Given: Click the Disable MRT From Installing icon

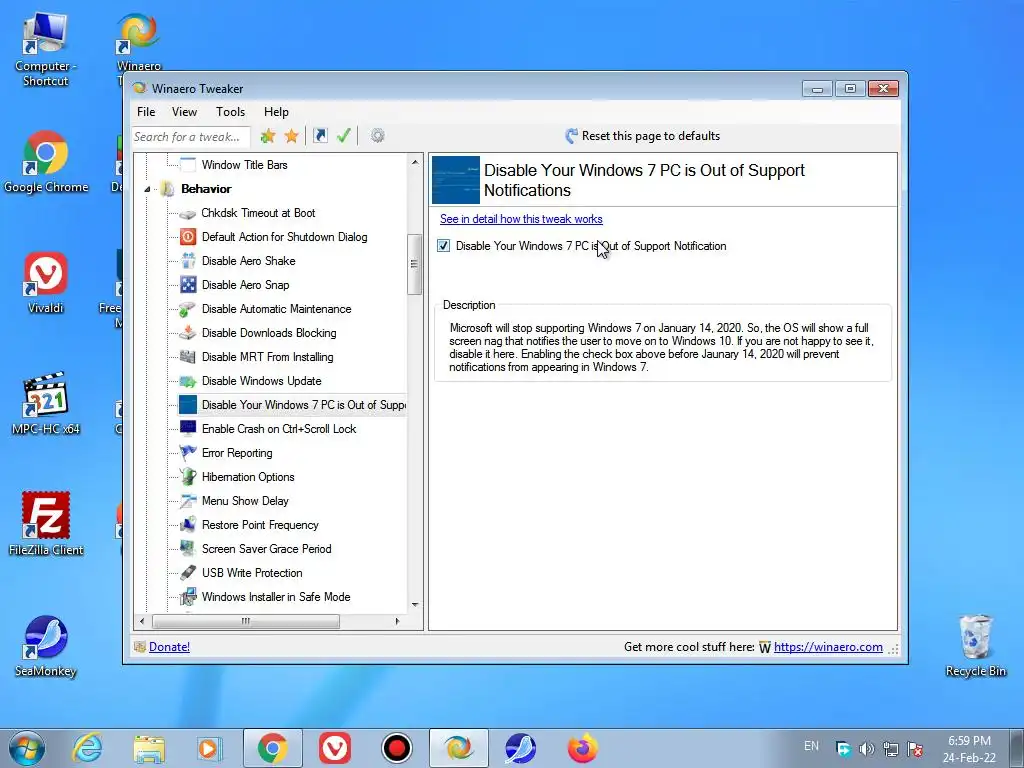Looking at the screenshot, I should click(x=188, y=357).
